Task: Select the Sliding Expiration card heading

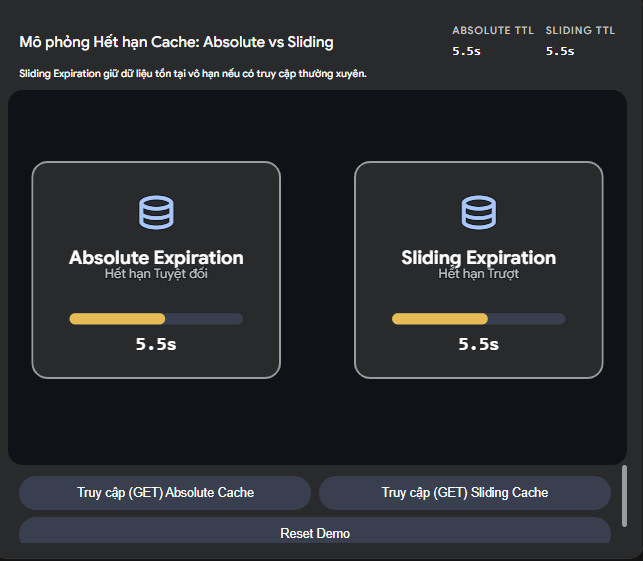Action: (x=478, y=257)
